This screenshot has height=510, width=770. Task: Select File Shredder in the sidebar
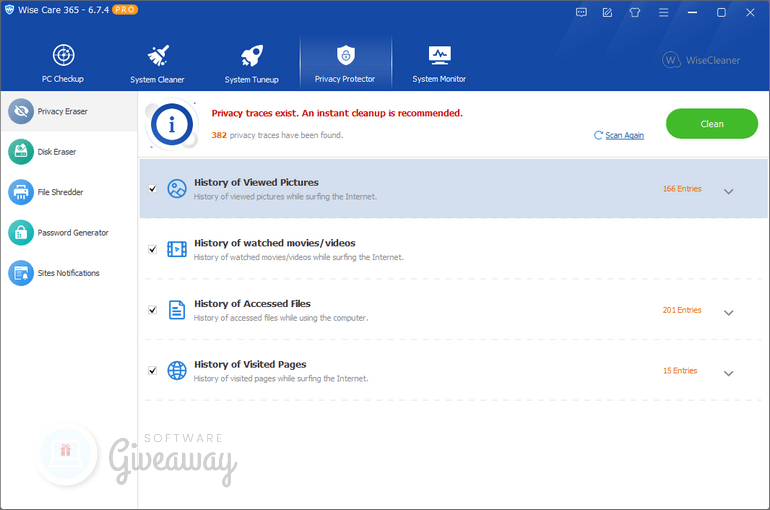(60, 192)
